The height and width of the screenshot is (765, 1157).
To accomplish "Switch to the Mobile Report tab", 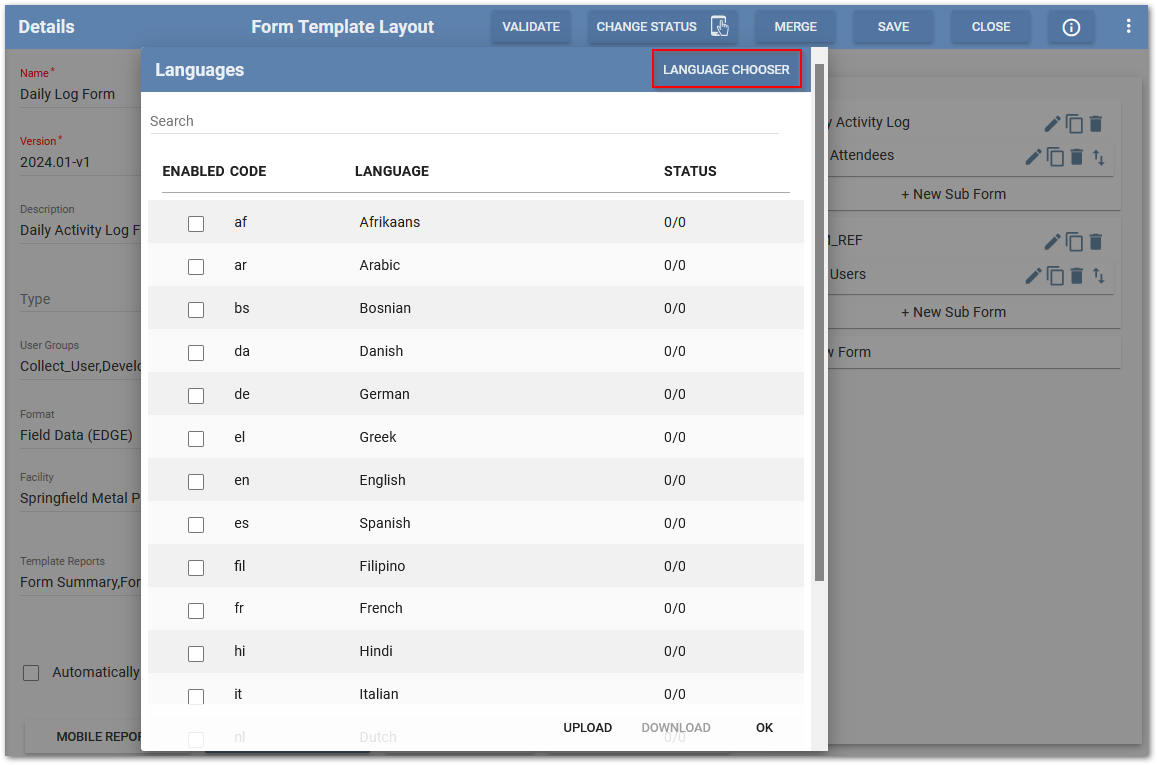I will pyautogui.click(x=100, y=737).
